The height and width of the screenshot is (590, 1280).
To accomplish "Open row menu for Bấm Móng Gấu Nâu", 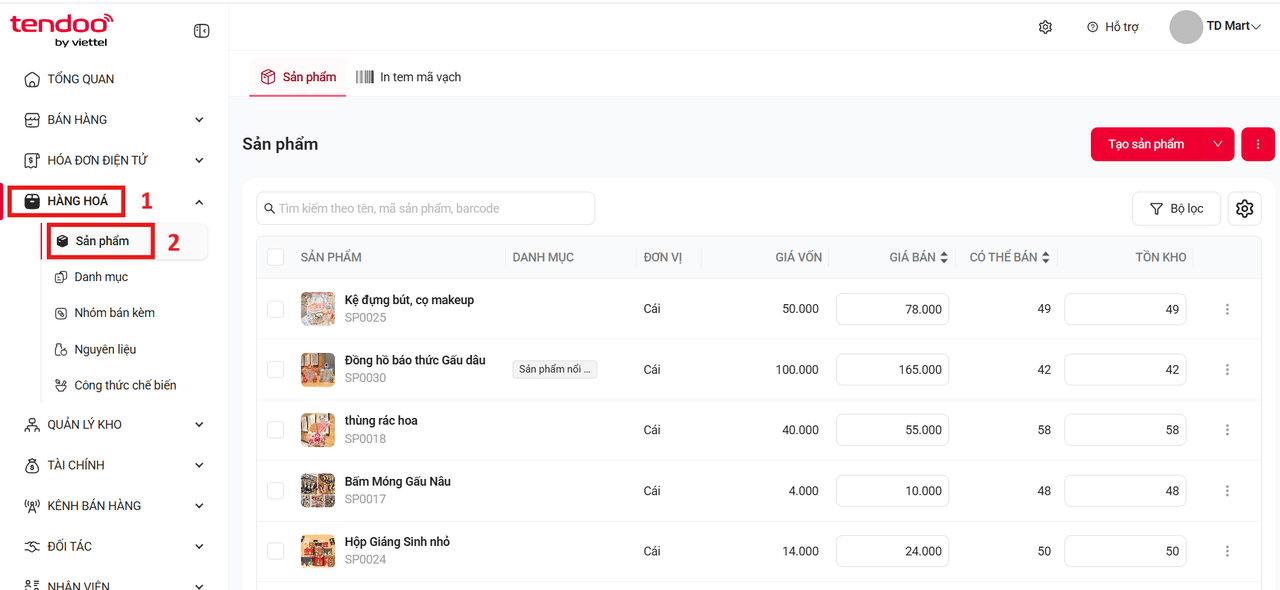I will (1227, 491).
